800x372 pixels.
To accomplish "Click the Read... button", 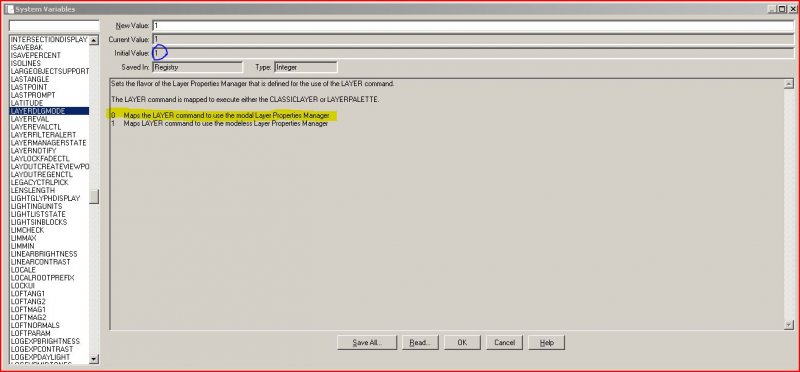I will click(x=420, y=342).
